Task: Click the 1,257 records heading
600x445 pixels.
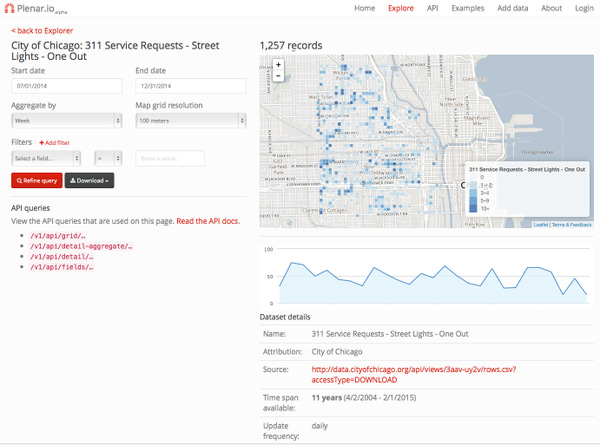Action: pos(291,46)
